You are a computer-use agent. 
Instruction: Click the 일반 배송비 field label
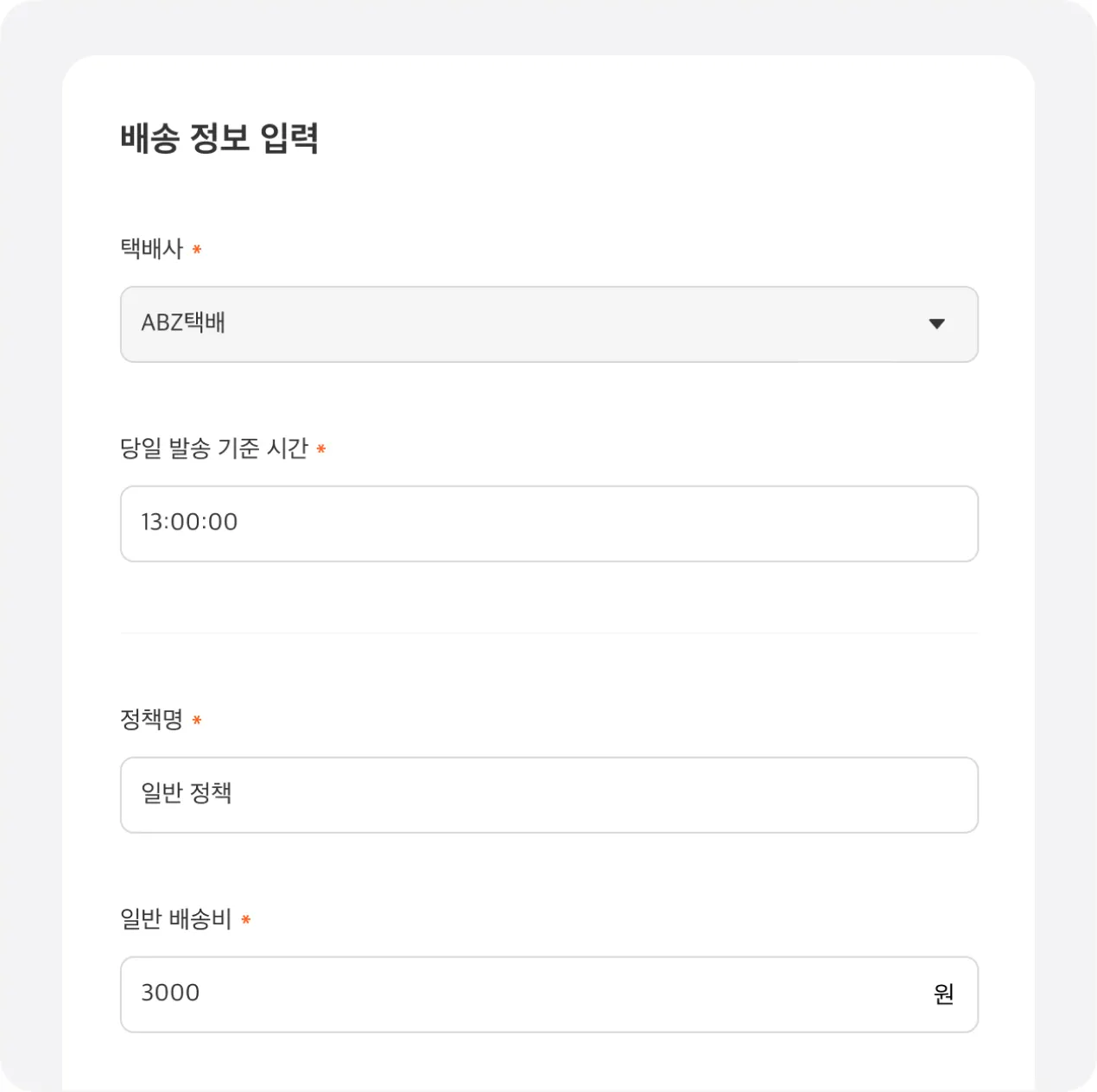[176, 919]
